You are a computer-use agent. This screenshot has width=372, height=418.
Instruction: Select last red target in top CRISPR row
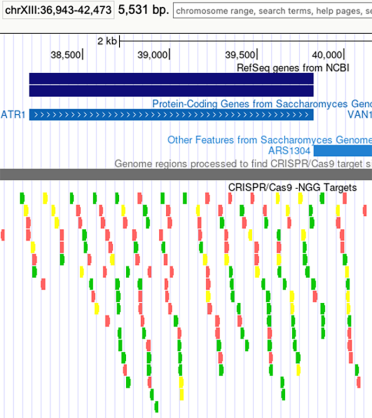point(345,198)
